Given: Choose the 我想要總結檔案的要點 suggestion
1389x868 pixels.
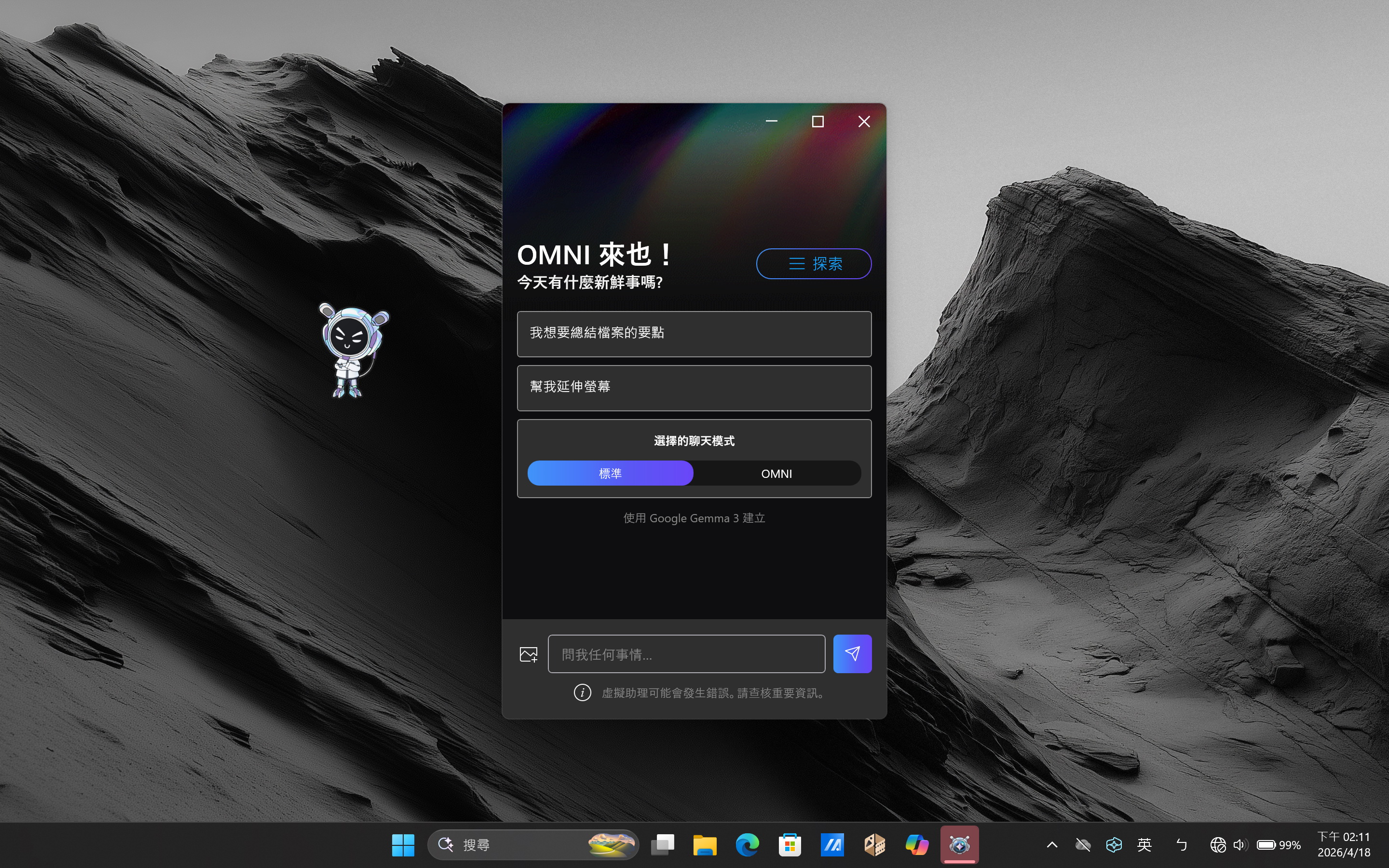Looking at the screenshot, I should coord(694,334).
